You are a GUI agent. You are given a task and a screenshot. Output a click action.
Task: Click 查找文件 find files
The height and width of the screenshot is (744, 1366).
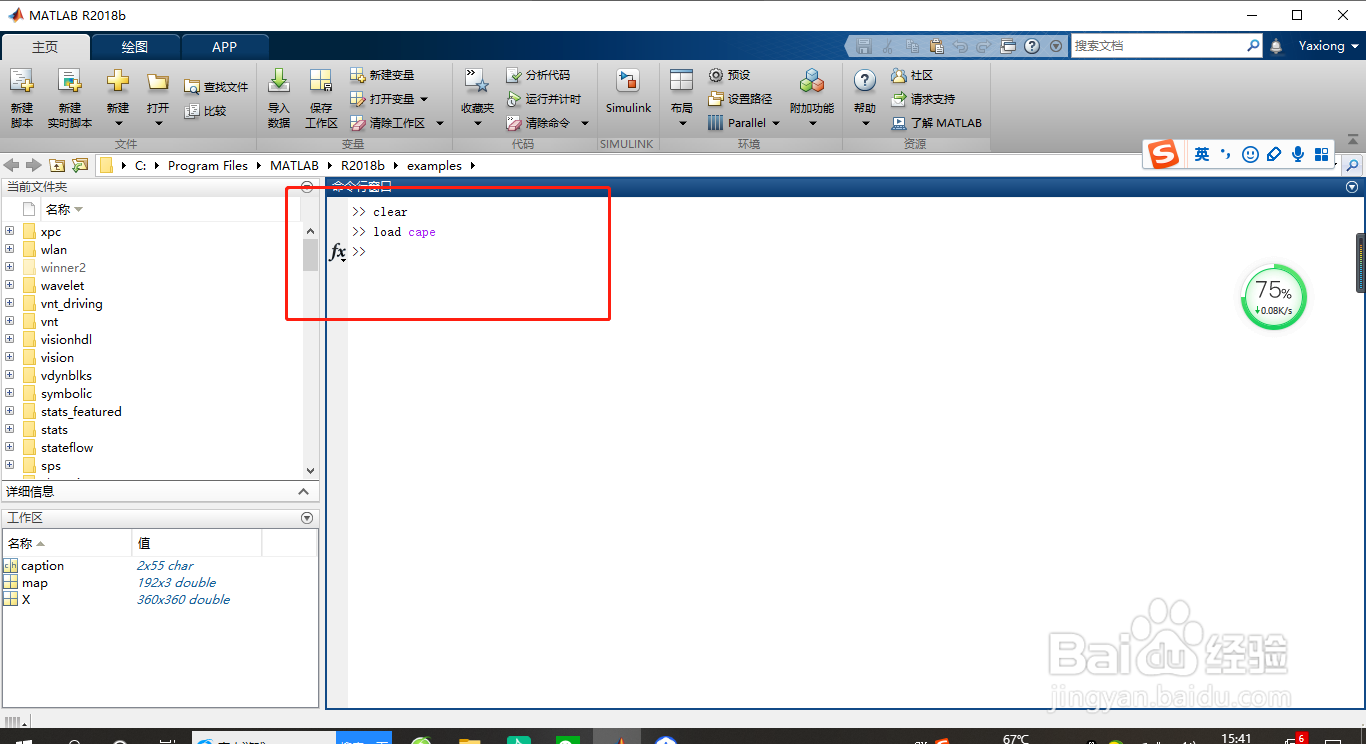click(x=216, y=87)
